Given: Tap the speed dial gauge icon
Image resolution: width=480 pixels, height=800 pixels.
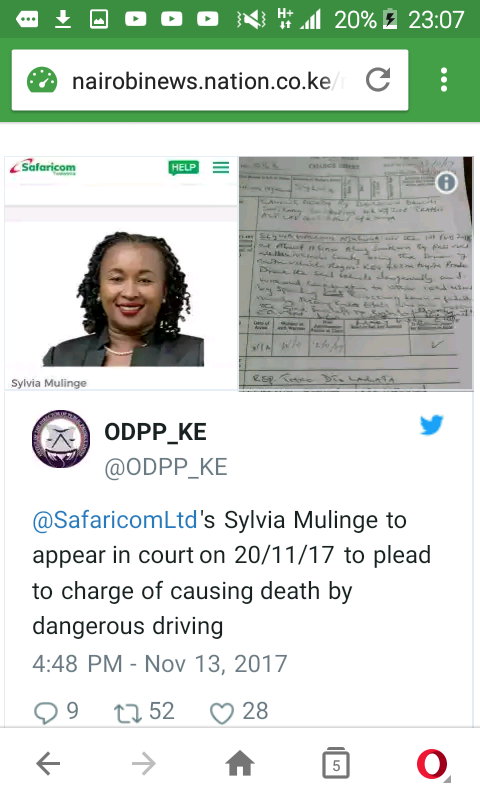Looking at the screenshot, I should 42,80.
